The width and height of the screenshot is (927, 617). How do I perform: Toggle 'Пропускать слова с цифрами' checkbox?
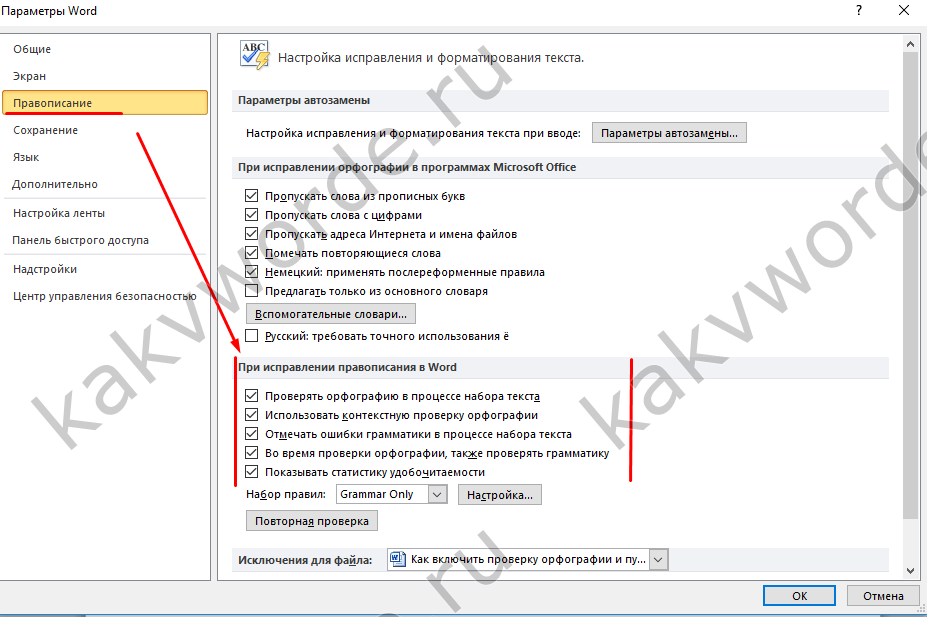point(251,215)
